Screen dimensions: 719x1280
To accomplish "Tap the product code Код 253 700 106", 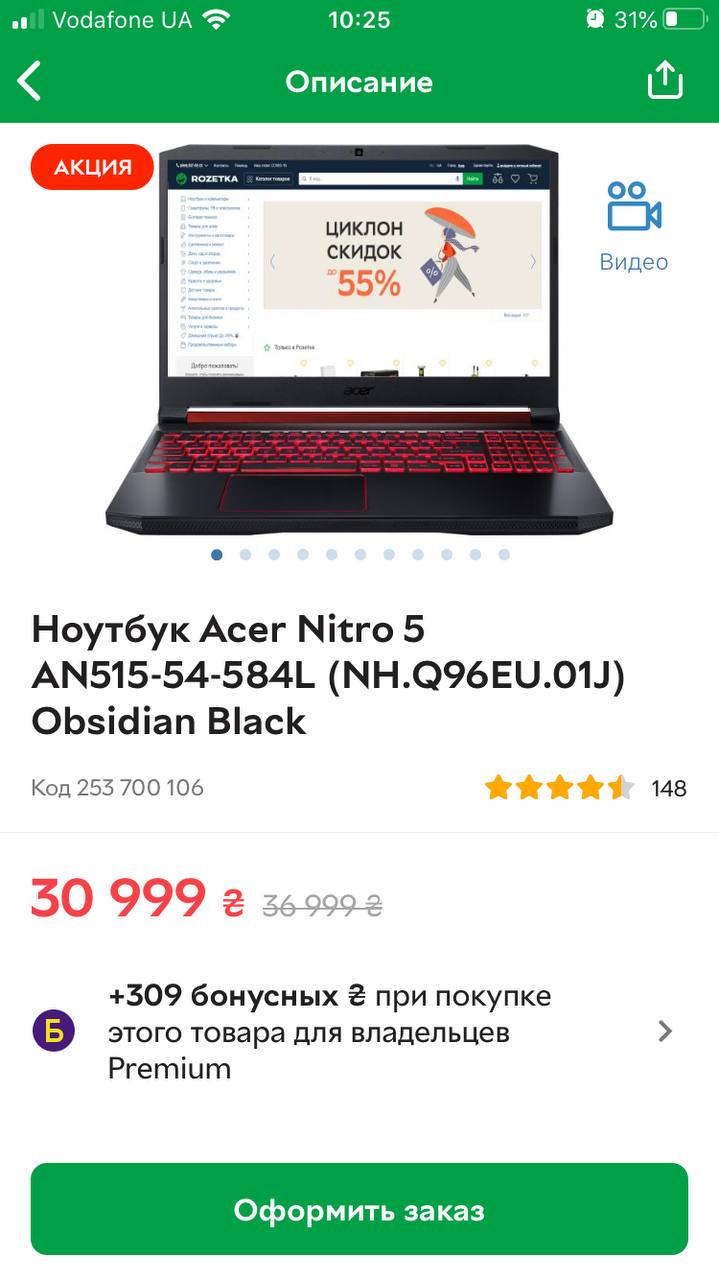I will click(x=117, y=788).
